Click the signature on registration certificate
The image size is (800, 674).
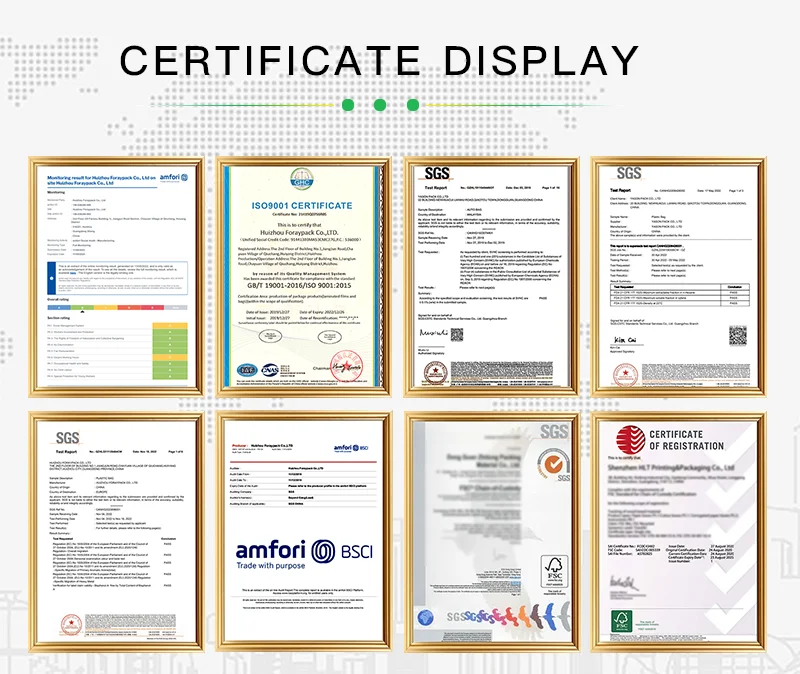click(623, 582)
